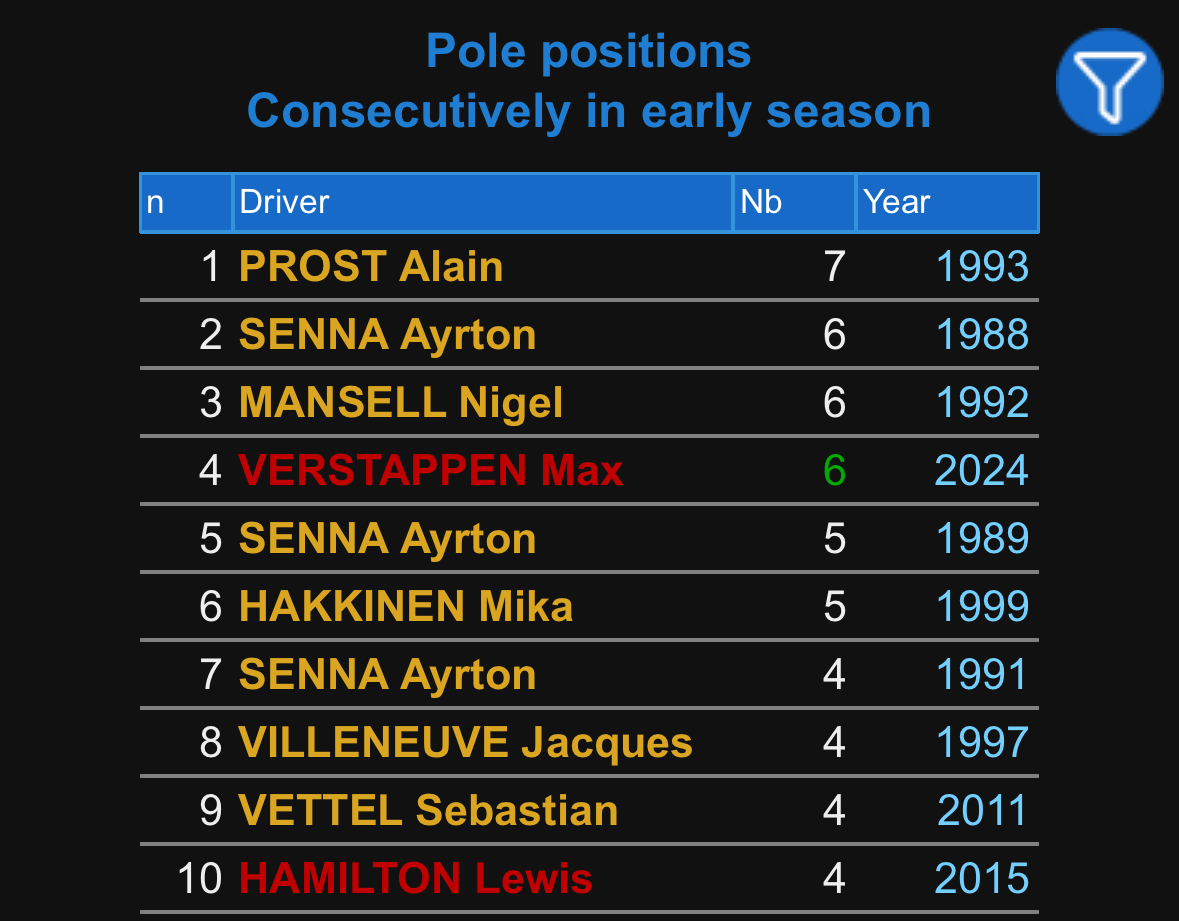Open the 2011 season link
Image resolution: width=1179 pixels, height=921 pixels.
(982, 811)
